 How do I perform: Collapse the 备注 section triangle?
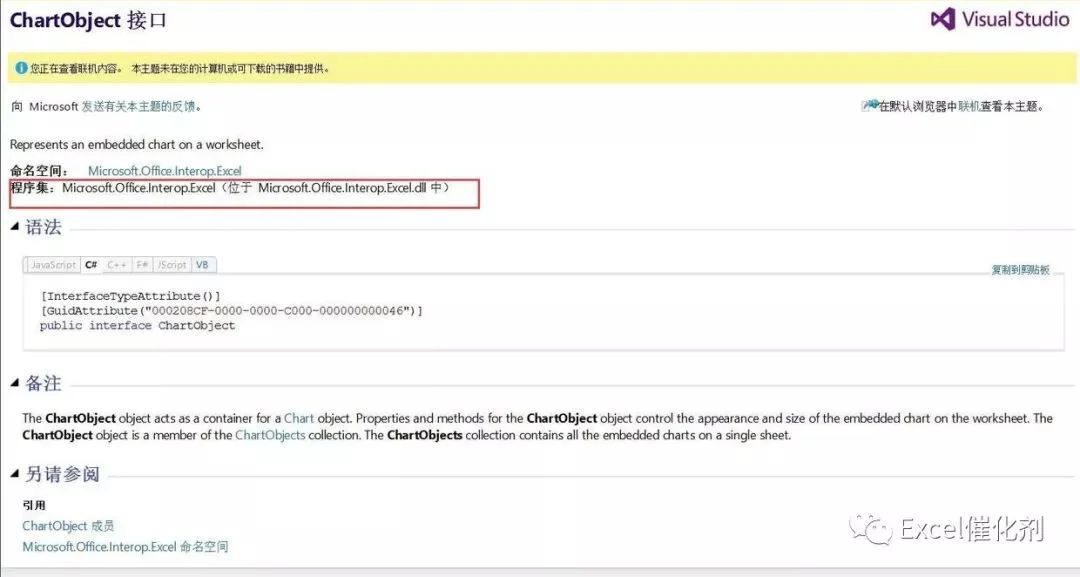14,383
